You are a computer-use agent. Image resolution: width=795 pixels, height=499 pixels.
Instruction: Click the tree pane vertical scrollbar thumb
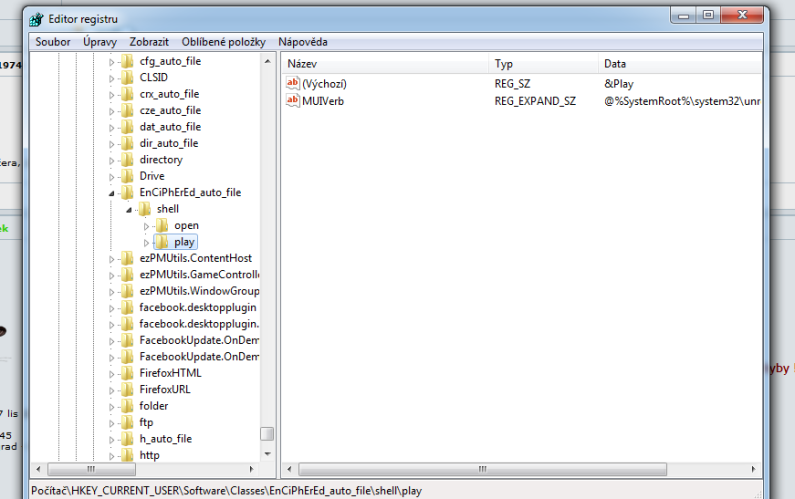tap(267, 434)
